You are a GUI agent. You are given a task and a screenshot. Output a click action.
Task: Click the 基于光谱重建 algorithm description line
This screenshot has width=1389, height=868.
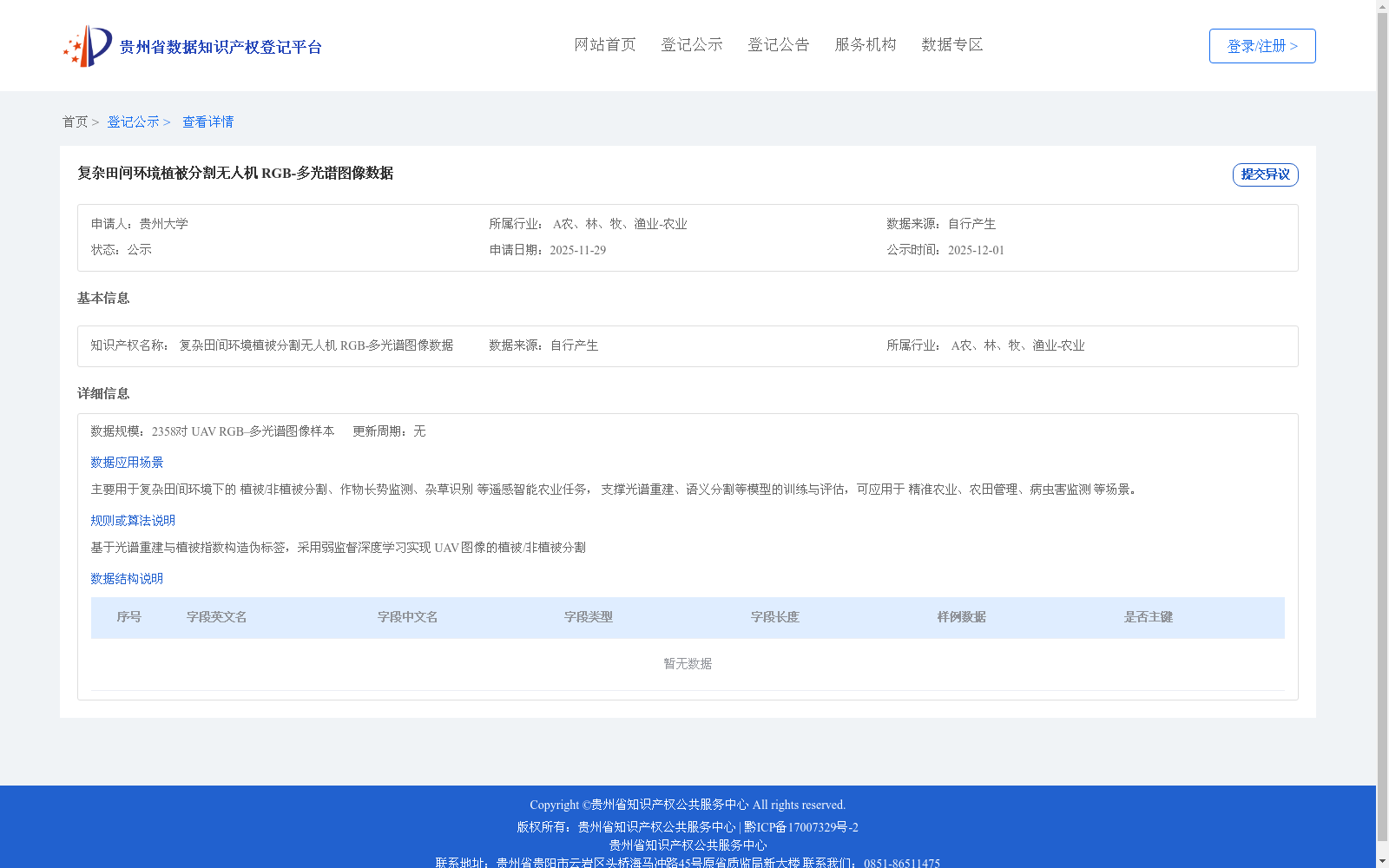pos(338,548)
